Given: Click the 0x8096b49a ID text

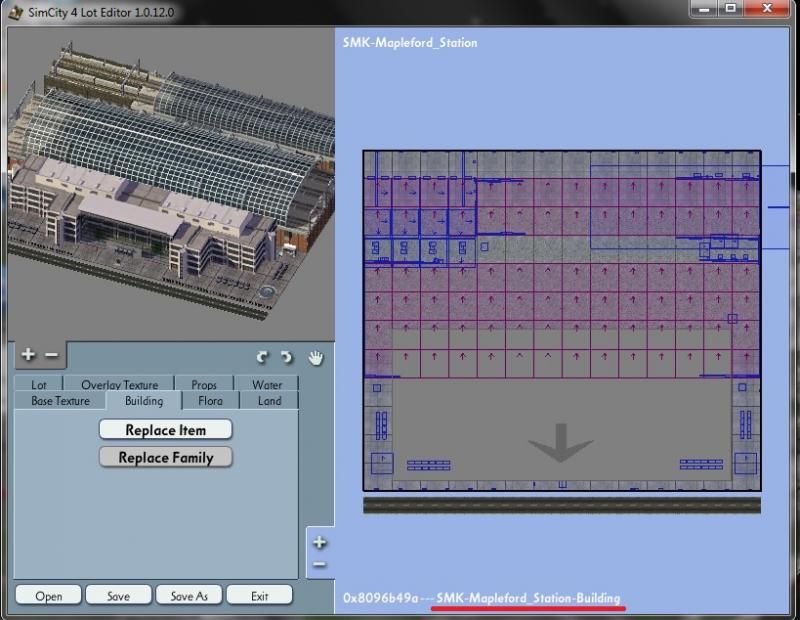Looking at the screenshot, I should point(381,598).
